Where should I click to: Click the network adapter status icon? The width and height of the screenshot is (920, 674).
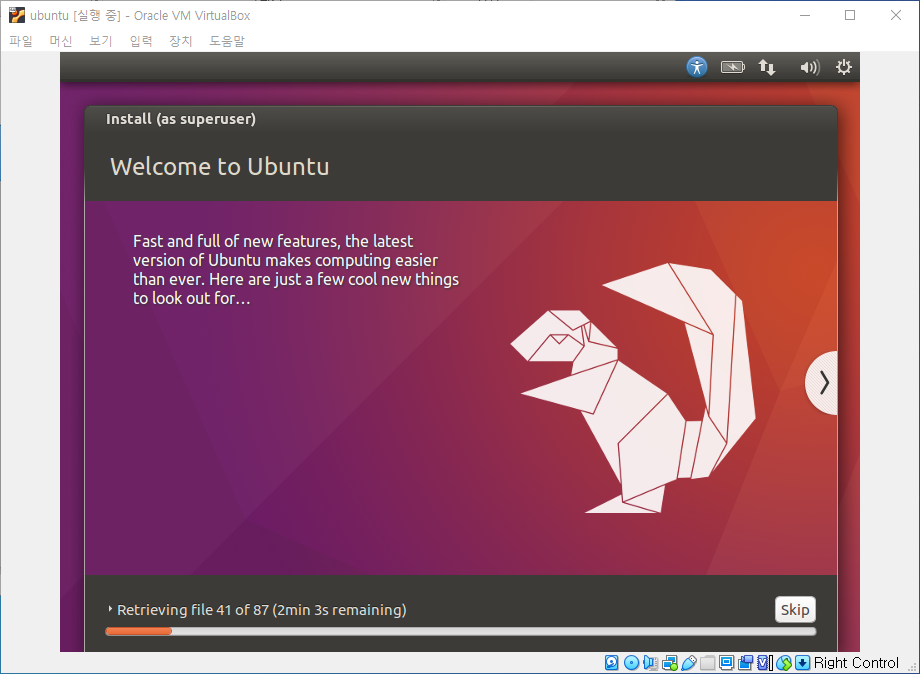tap(669, 663)
